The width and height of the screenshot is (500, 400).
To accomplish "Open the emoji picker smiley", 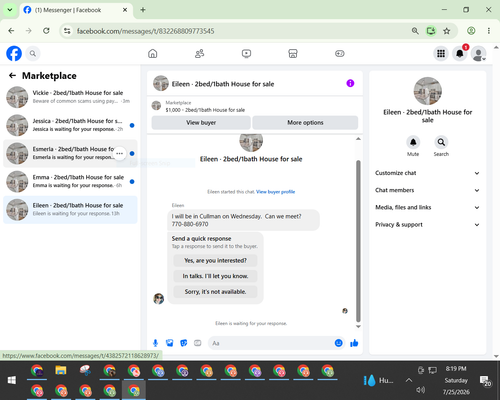I will click(x=338, y=343).
